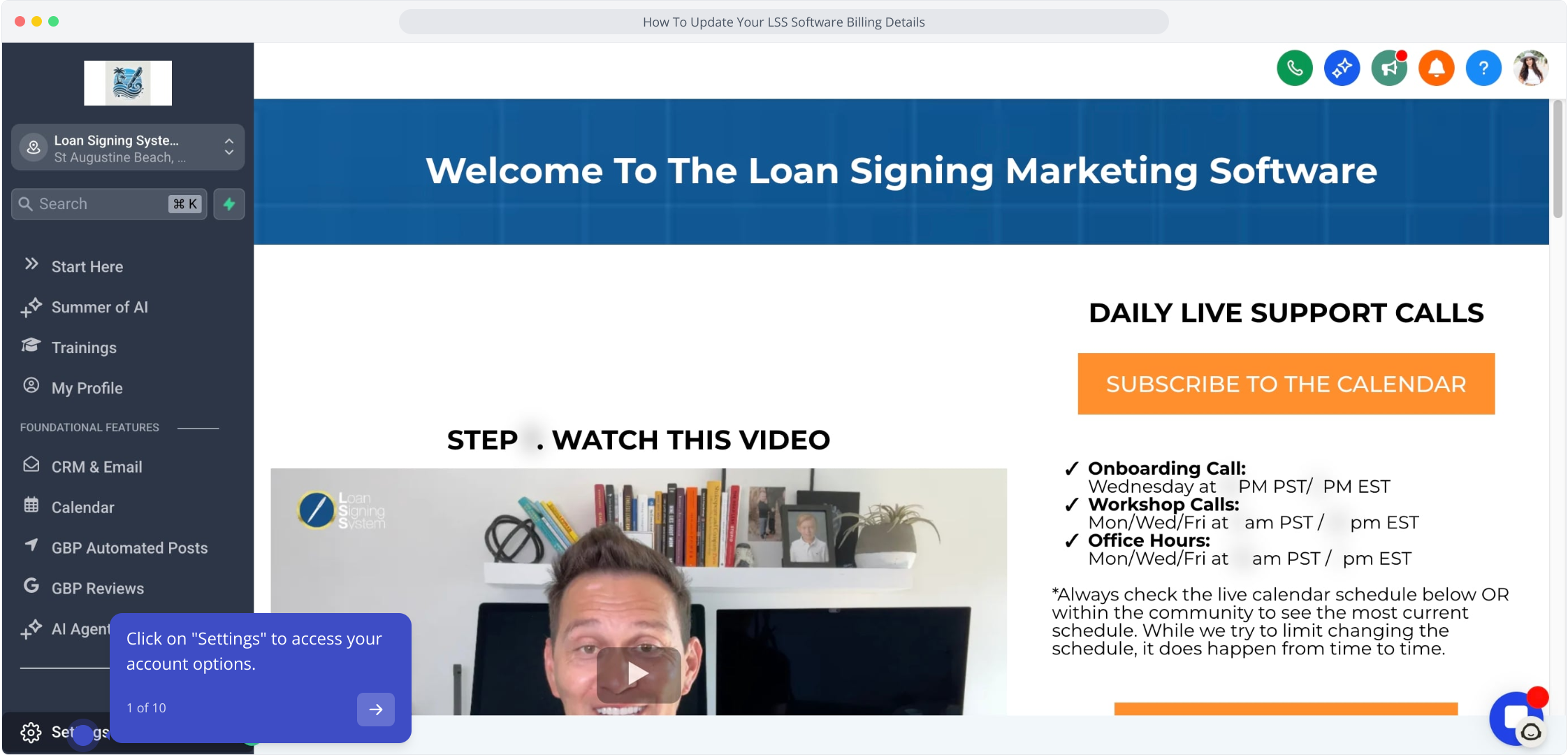Open the user profile avatar

(1530, 68)
